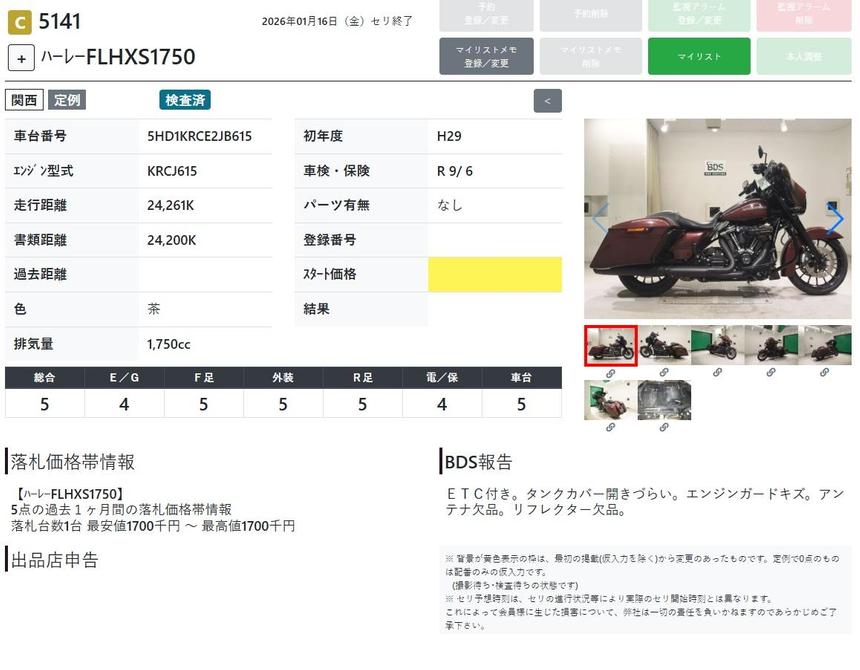Click link icon under the undercarriage thumbnail

tap(664, 427)
